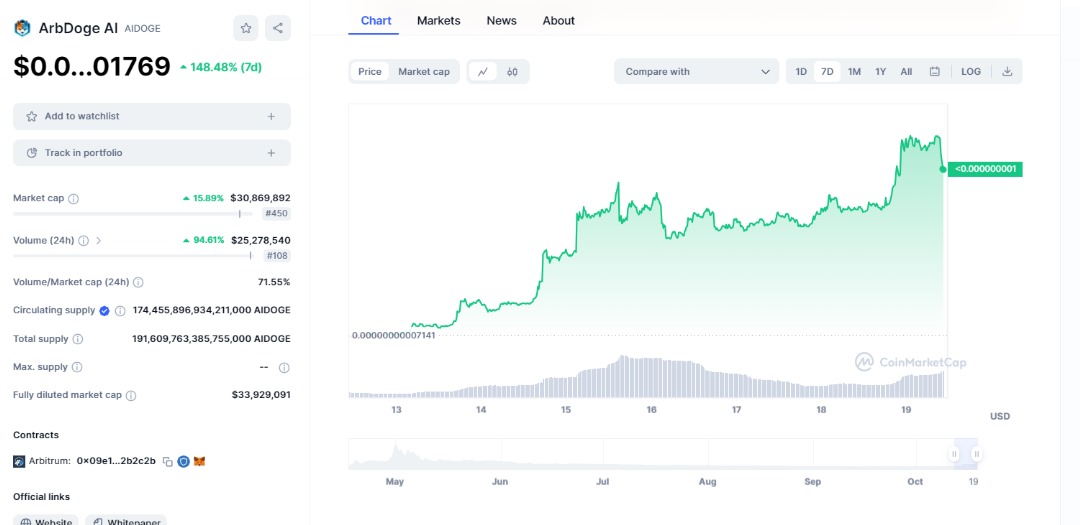Open the Whitepaper link
Image resolution: width=1080 pixels, height=525 pixels.
(x=126, y=520)
